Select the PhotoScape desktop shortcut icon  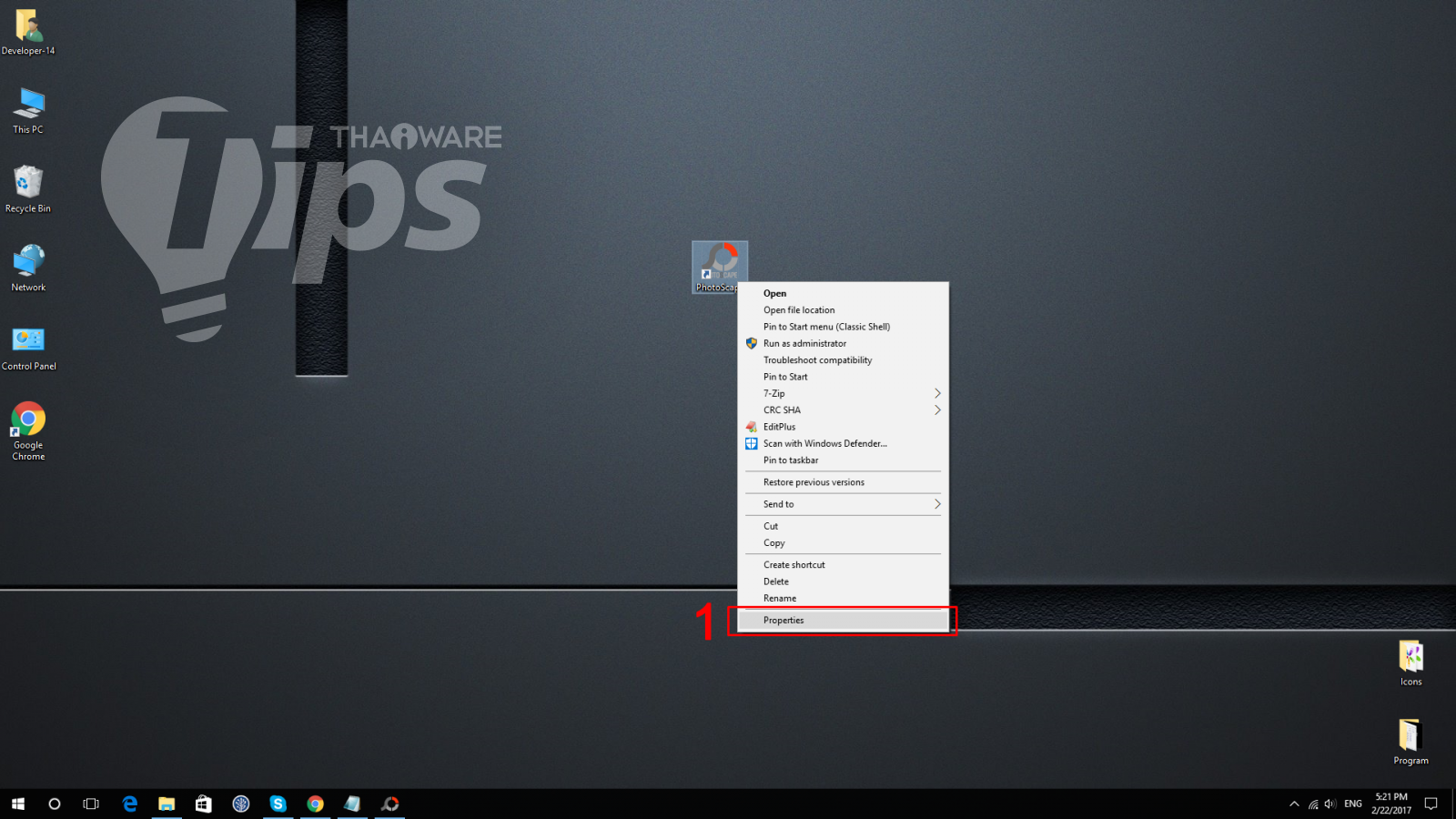coord(720,267)
